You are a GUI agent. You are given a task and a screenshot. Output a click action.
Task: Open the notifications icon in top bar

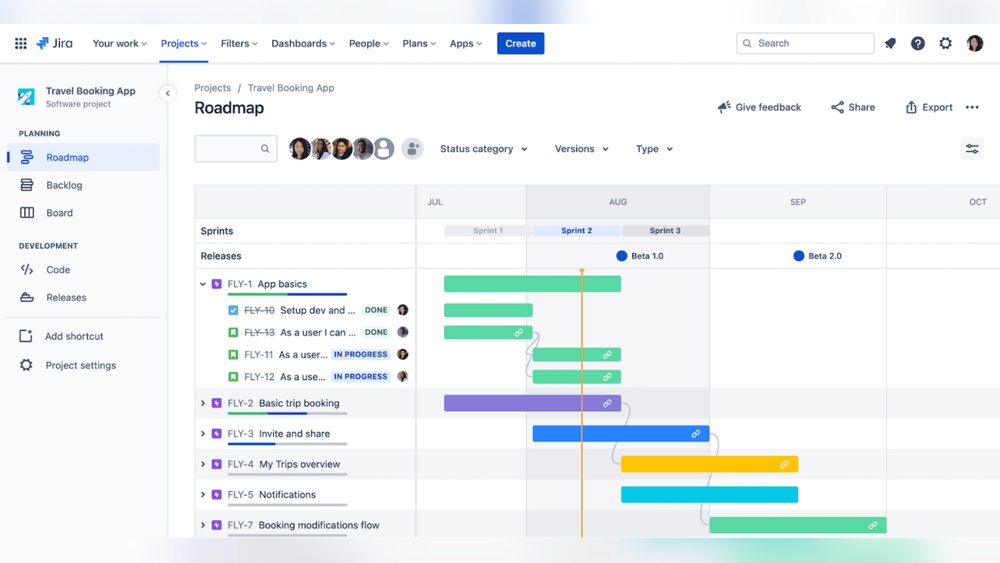[890, 43]
